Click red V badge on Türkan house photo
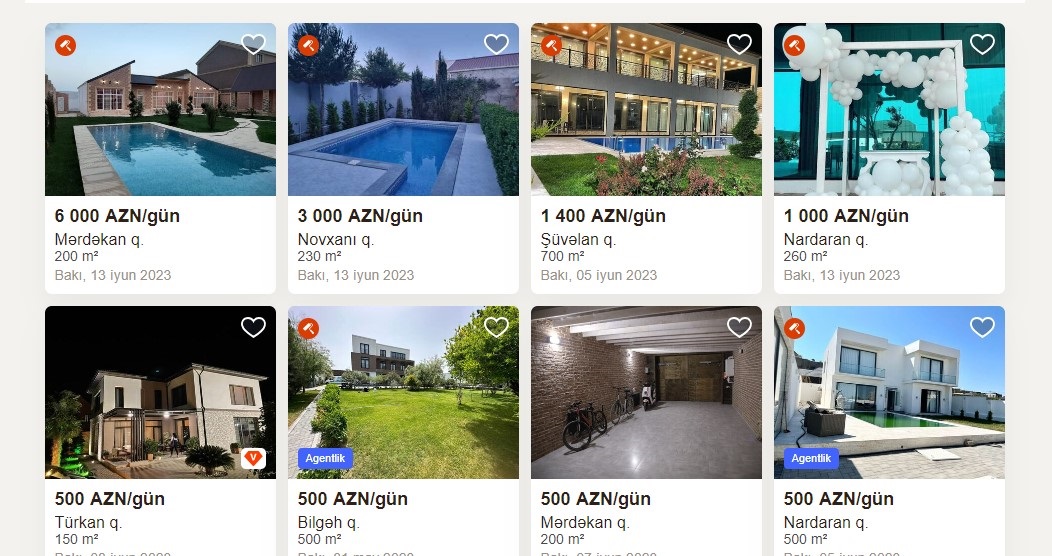The image size is (1052, 556). pos(254,459)
